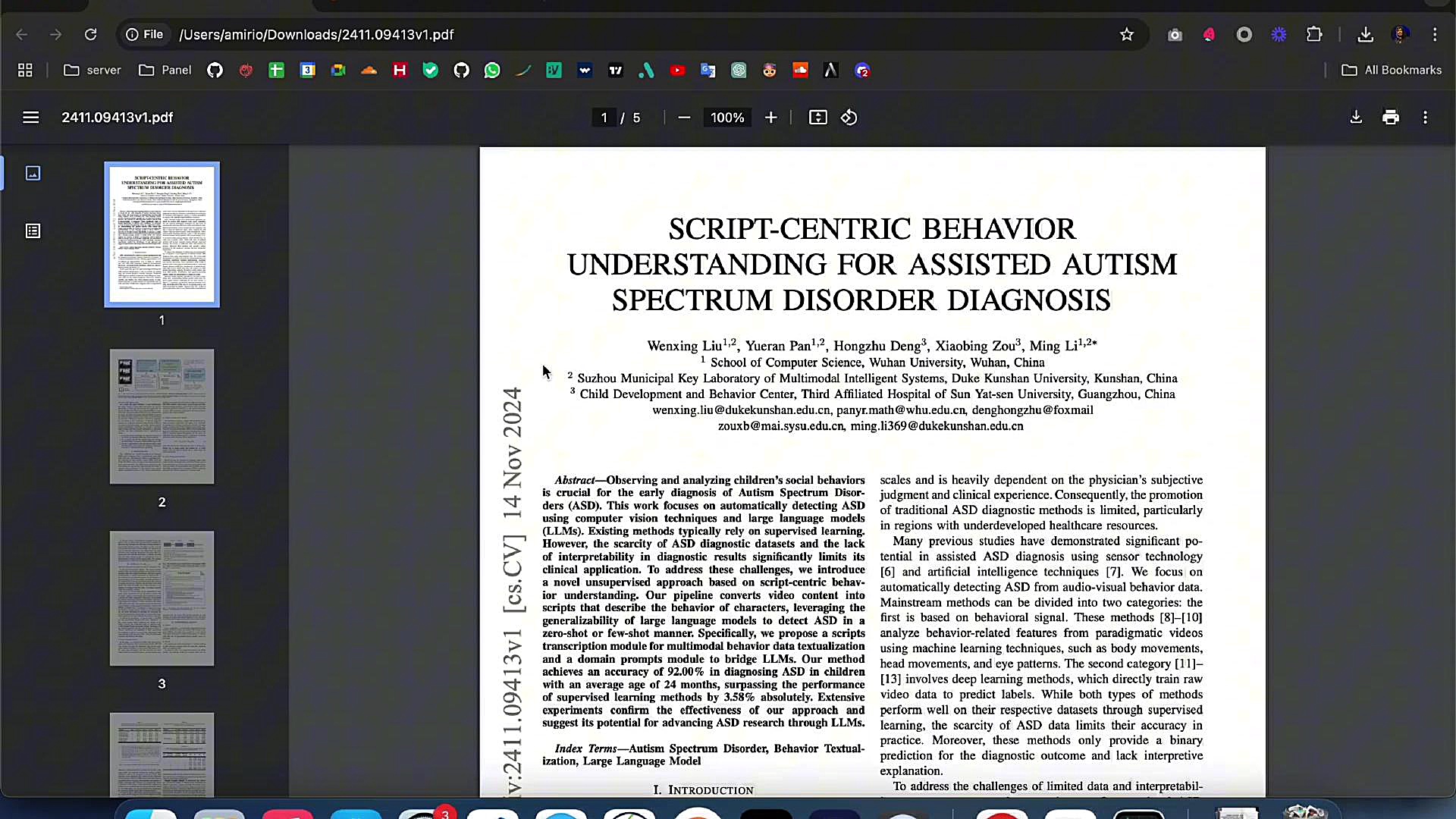Select page 2 thumbnail
Image resolution: width=1456 pixels, height=819 pixels.
pos(162,416)
